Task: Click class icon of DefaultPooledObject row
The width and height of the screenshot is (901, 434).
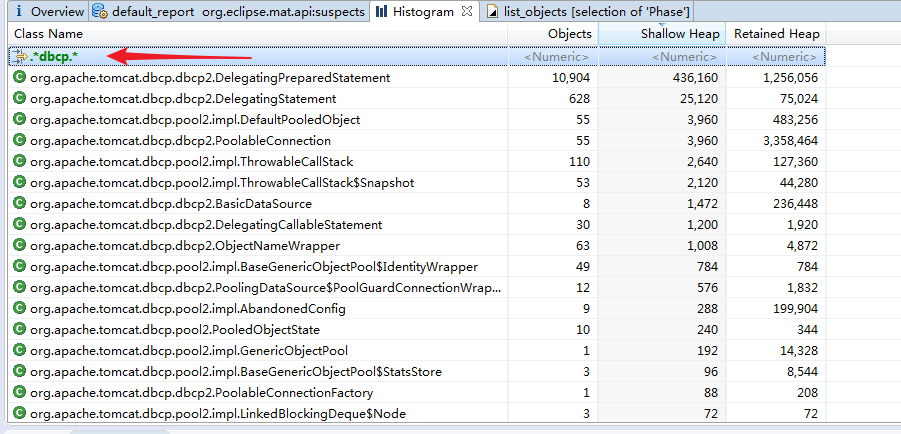Action: [20, 120]
